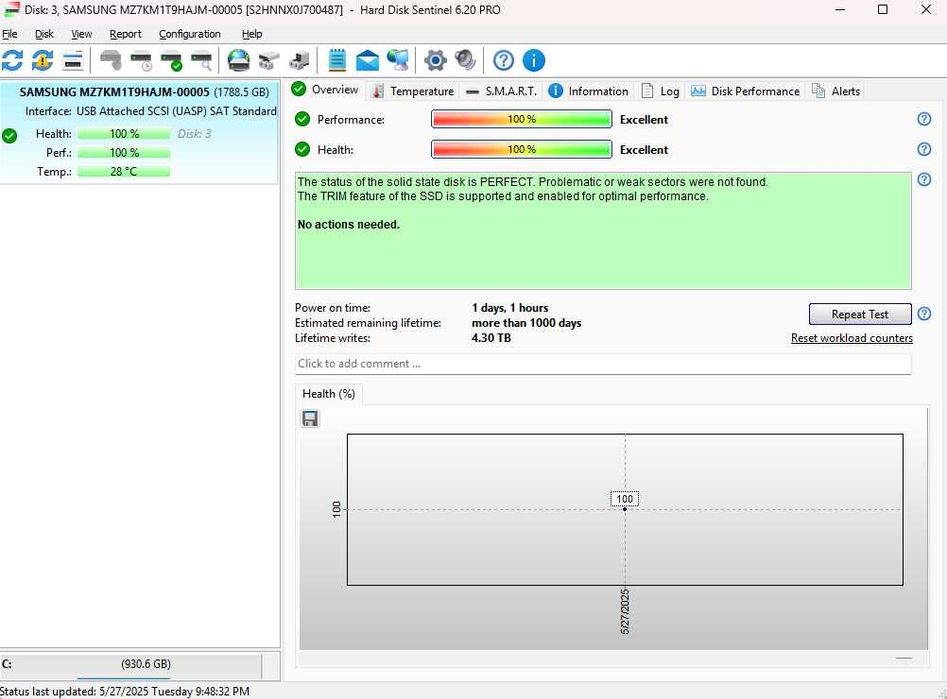
Task: Click the floppy save icon above graph
Action: point(310,419)
